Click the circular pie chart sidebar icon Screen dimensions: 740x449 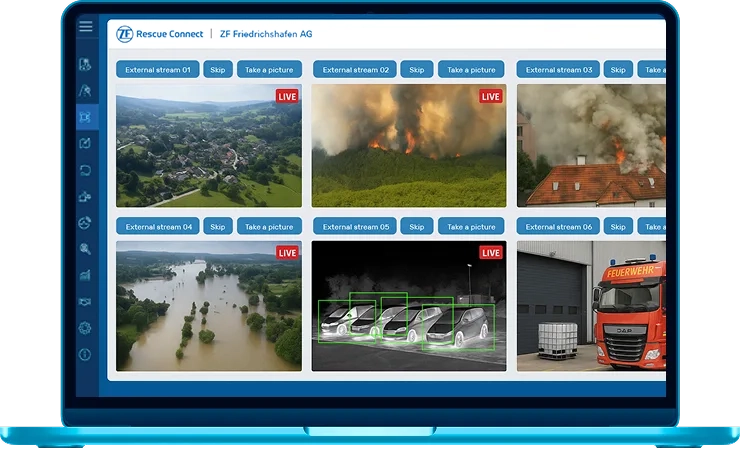[x=86, y=223]
